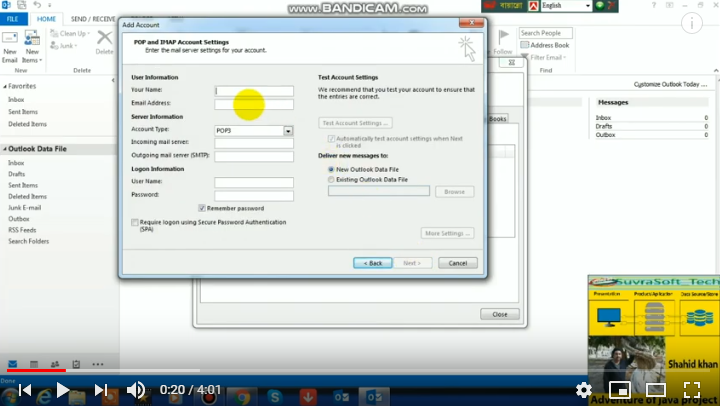
Task: Skip to next video track
Action: [100, 390]
